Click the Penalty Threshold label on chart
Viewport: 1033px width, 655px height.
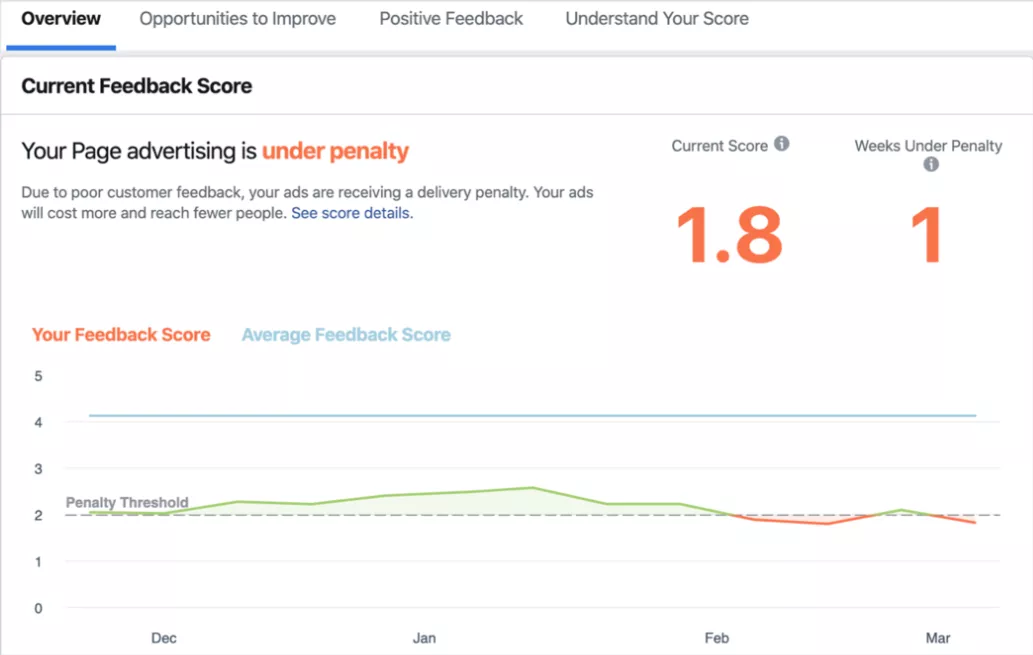(x=127, y=502)
